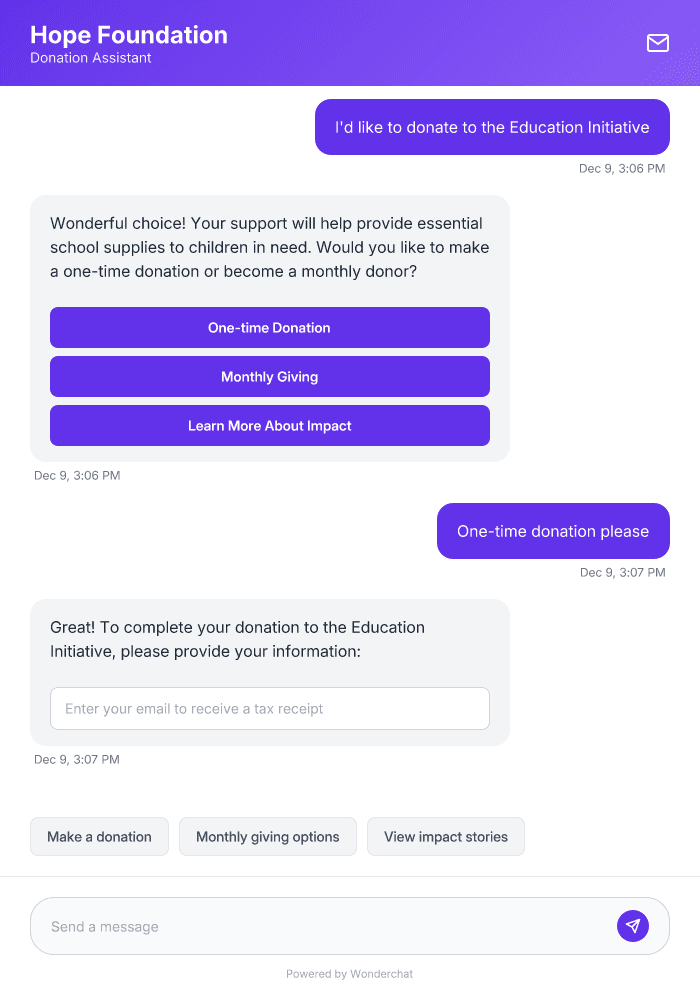Click the Great! donation information message bubble
Viewport: 700px width, 1000px height.
click(x=269, y=640)
